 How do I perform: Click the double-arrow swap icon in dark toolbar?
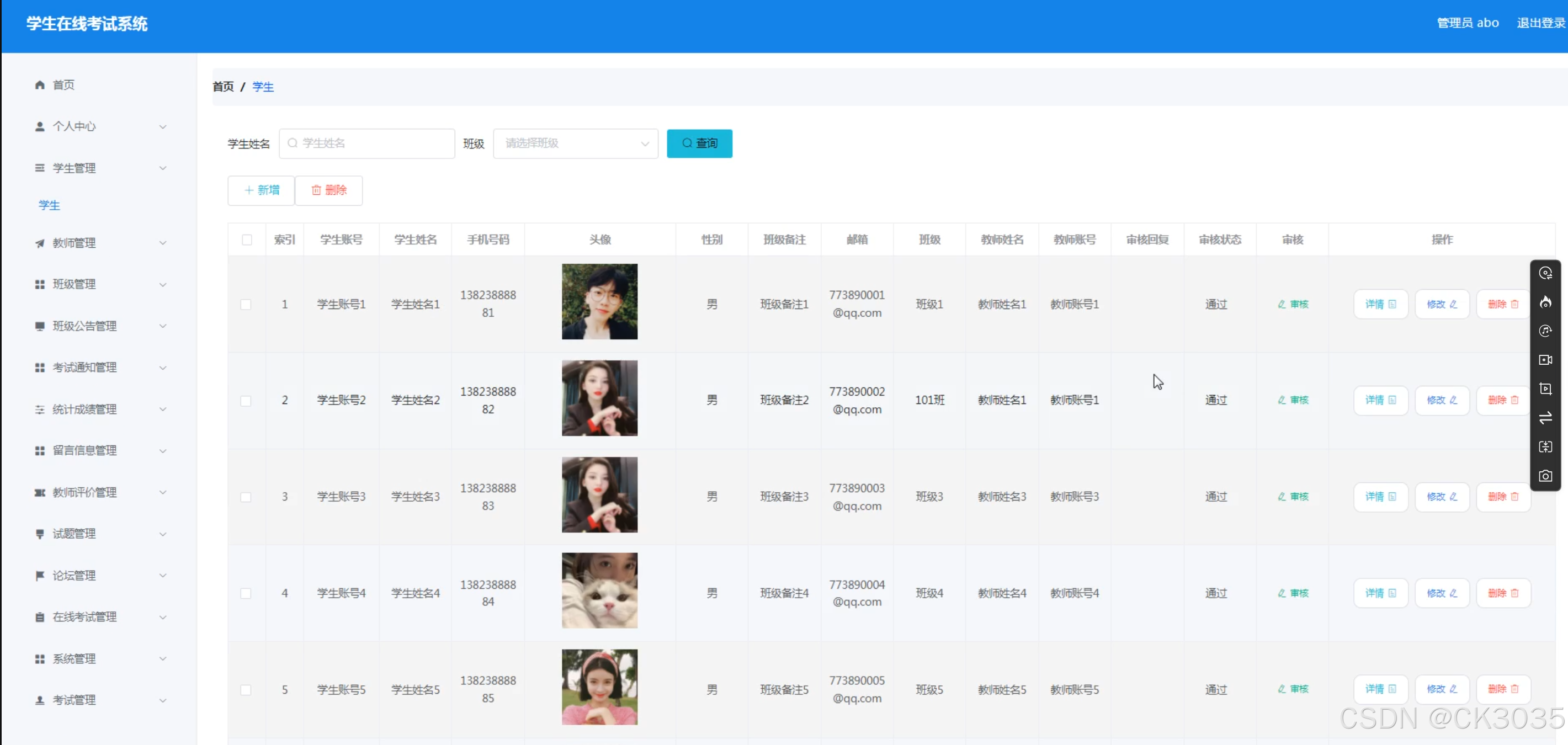coord(1545,418)
